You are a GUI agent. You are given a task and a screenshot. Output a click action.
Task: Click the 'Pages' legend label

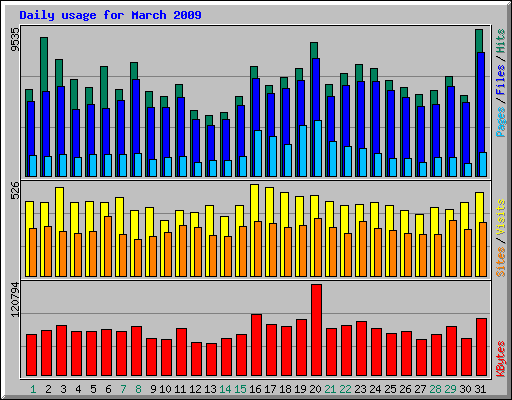tap(500, 122)
